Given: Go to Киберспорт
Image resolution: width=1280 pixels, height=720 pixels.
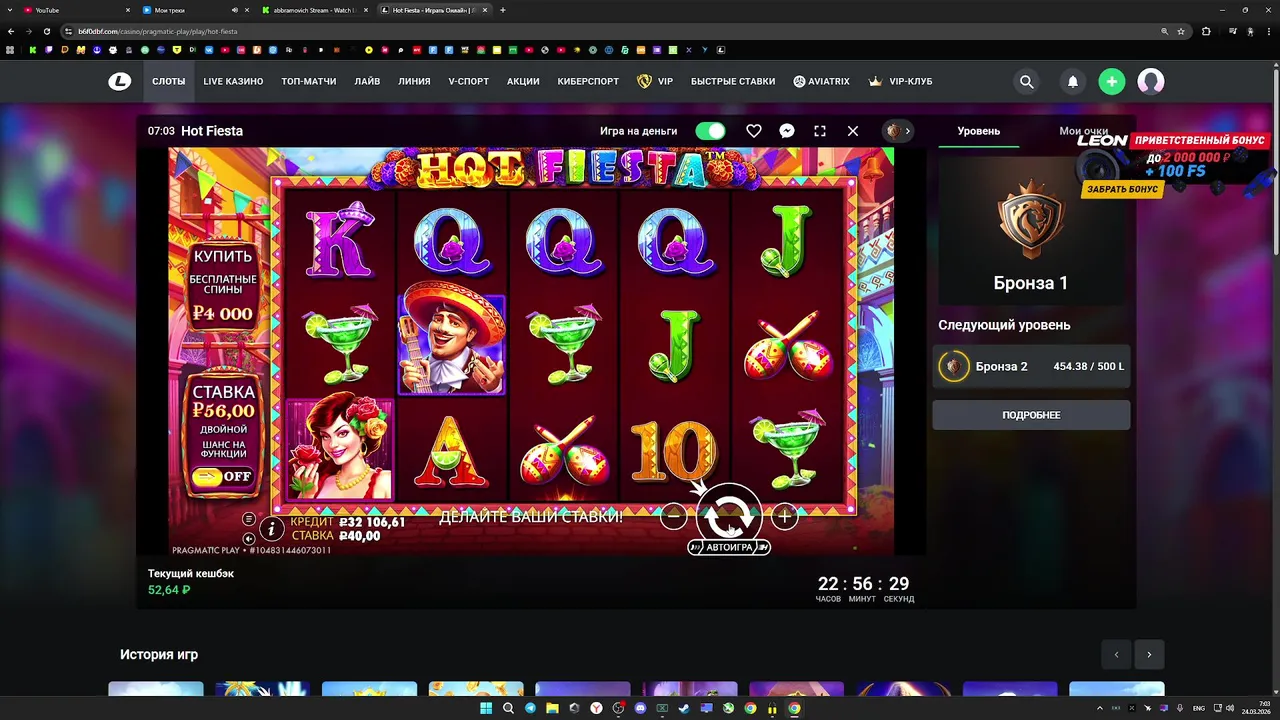Looking at the screenshot, I should coord(588,82).
